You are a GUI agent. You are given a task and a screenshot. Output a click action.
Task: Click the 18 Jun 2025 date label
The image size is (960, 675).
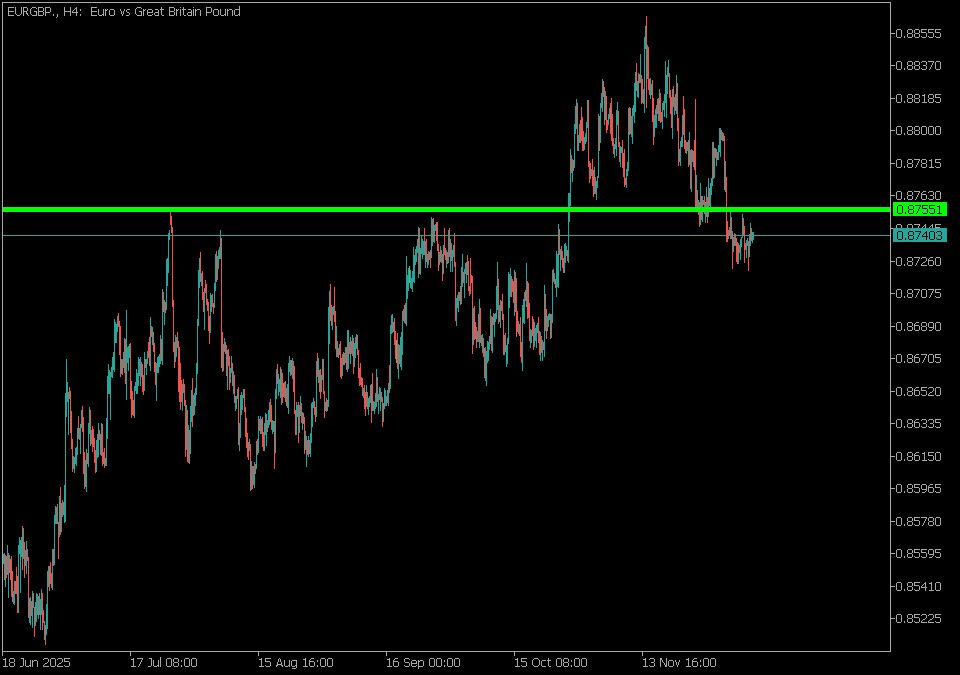pos(36,662)
